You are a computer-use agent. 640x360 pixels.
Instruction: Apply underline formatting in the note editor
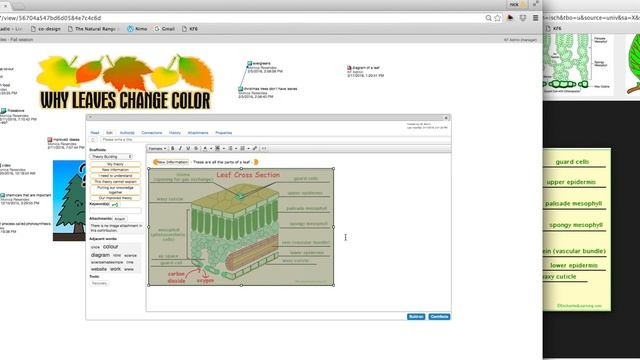tap(188, 149)
